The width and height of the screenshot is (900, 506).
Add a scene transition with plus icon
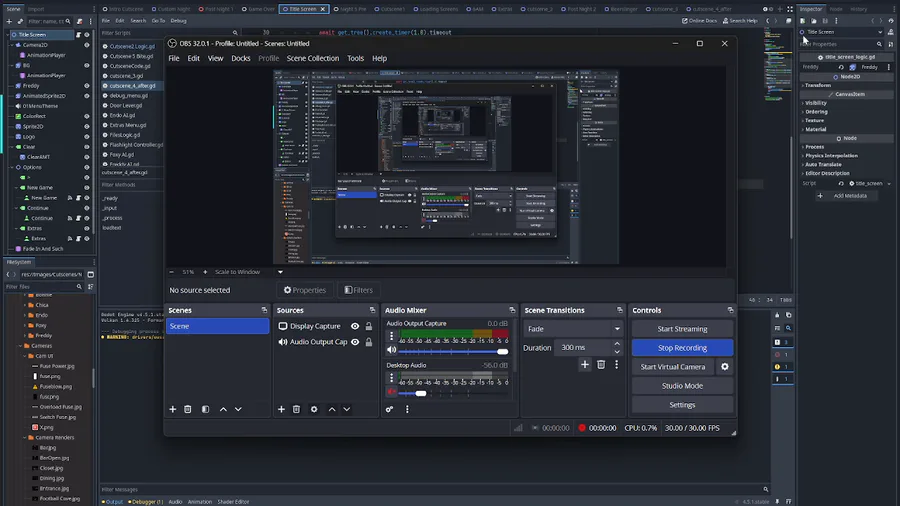click(585, 365)
